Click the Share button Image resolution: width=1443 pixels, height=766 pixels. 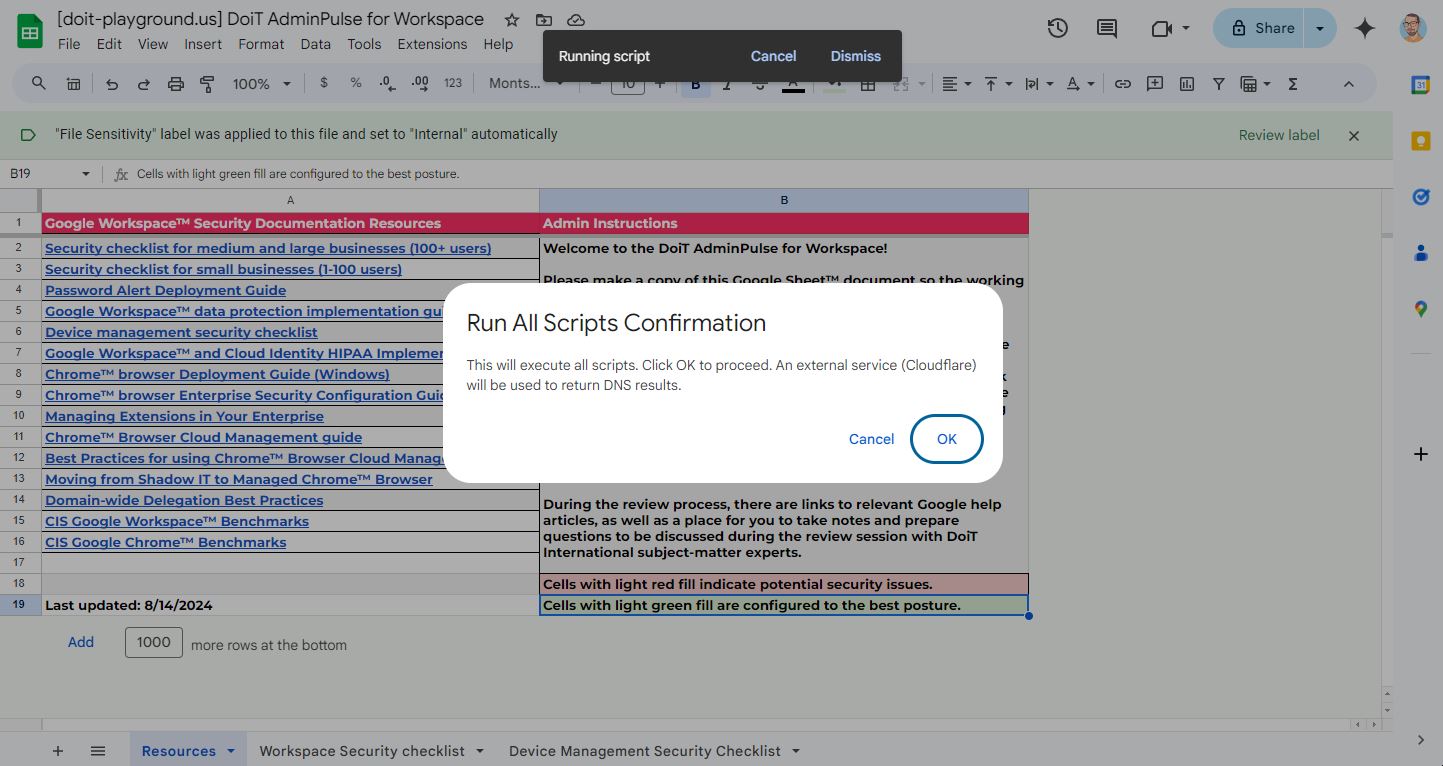coord(1262,28)
